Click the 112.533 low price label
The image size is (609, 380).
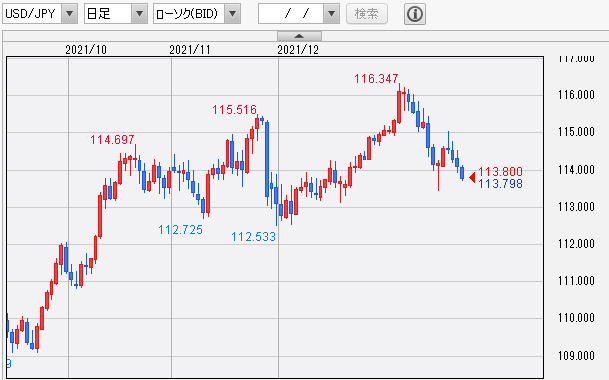[253, 237]
